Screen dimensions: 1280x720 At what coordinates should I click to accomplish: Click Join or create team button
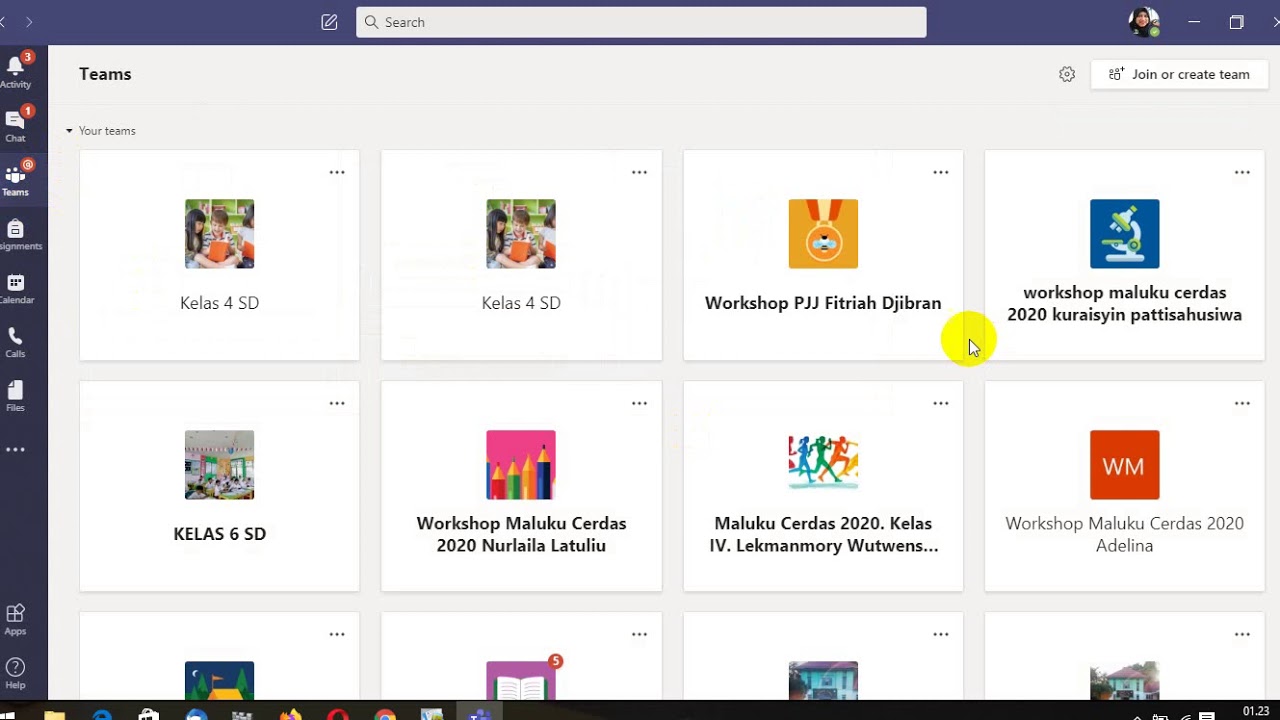tap(1180, 74)
